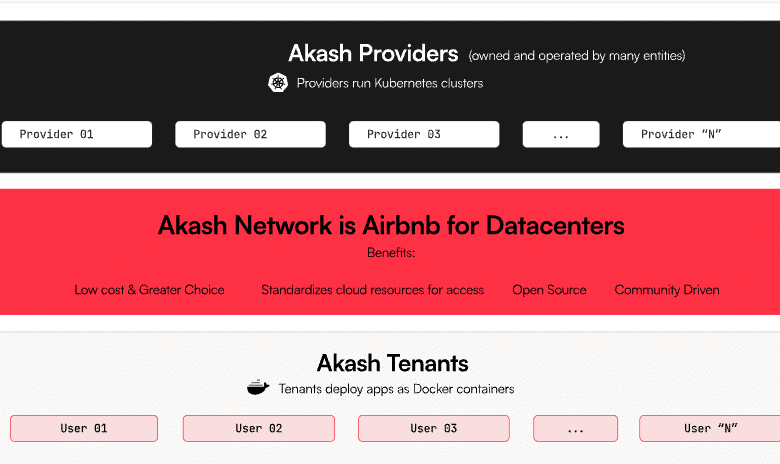Select the User 01 box

[x=84, y=428]
